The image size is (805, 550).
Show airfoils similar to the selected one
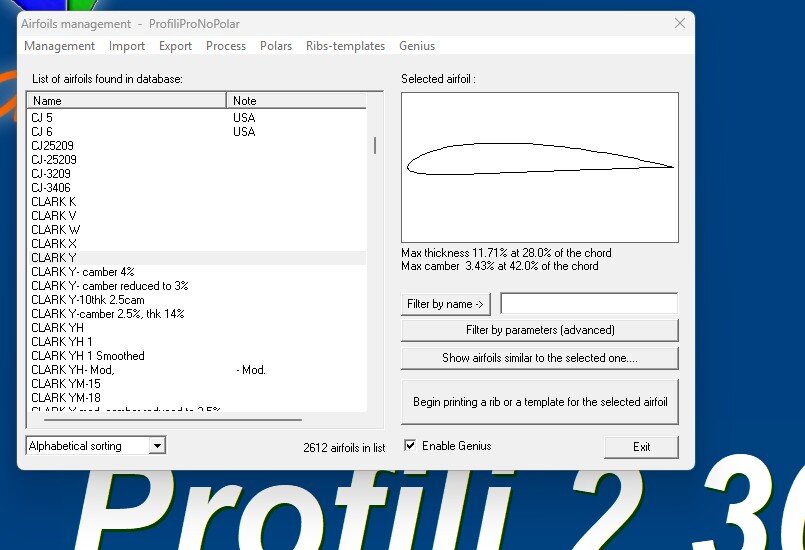pos(540,358)
